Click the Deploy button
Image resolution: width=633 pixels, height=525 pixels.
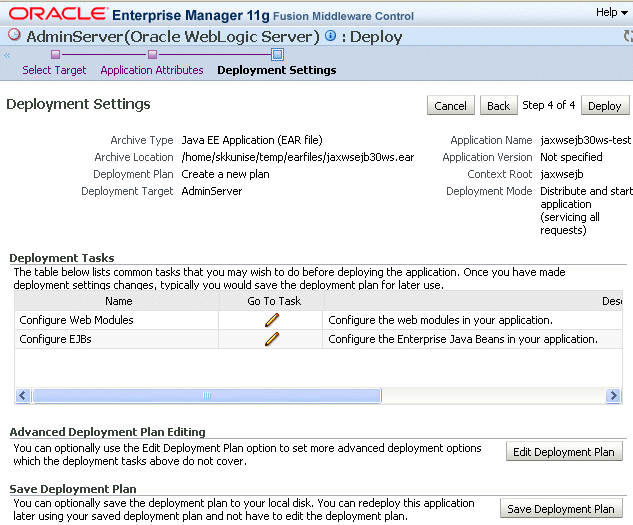[605, 105]
